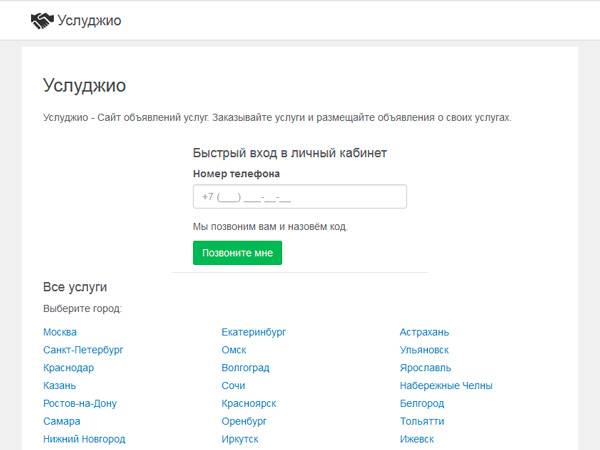The height and width of the screenshot is (450, 600).
Task: Open the Волгоград link
Action: coord(245,368)
